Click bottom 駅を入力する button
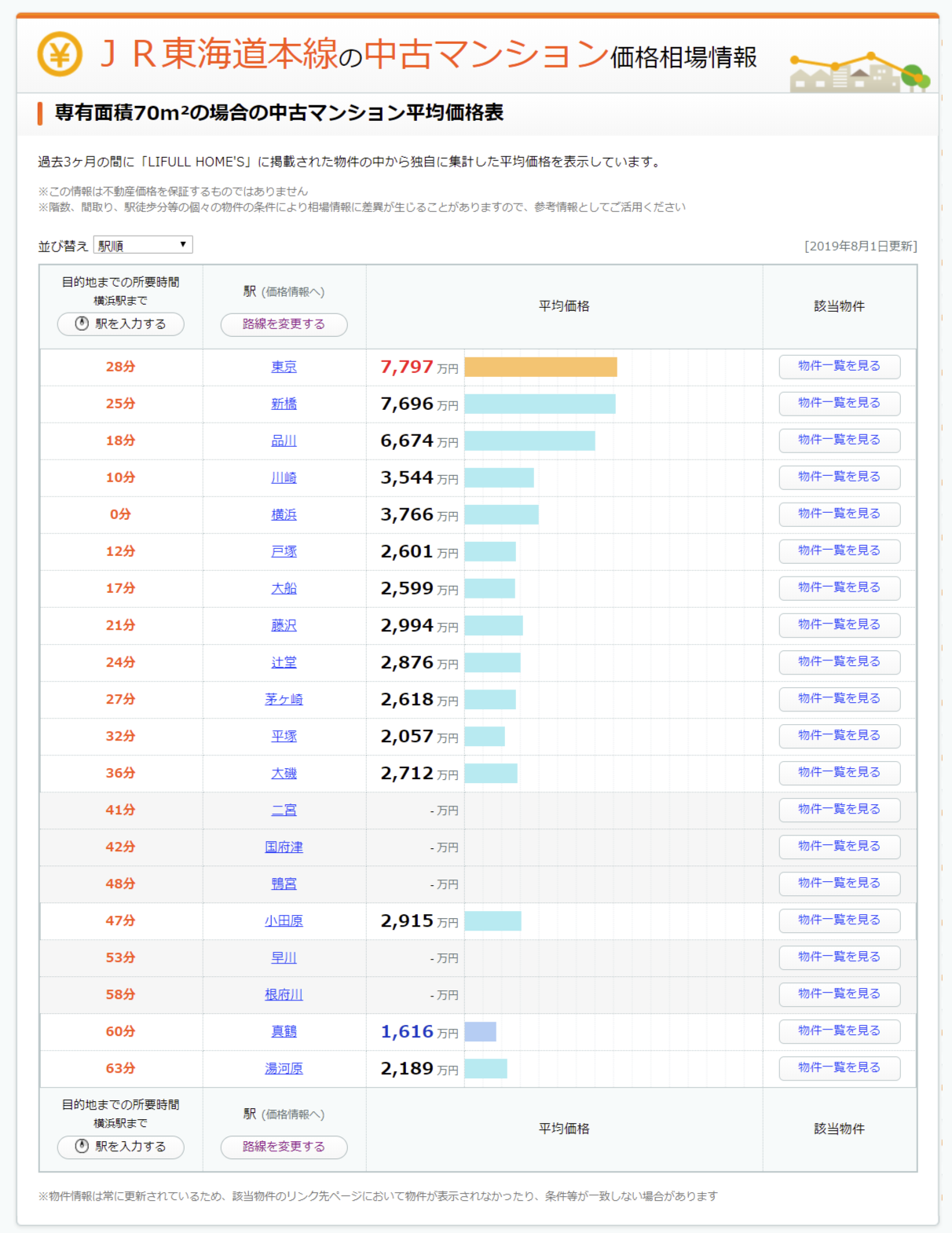The width and height of the screenshot is (952, 1233). (121, 1147)
